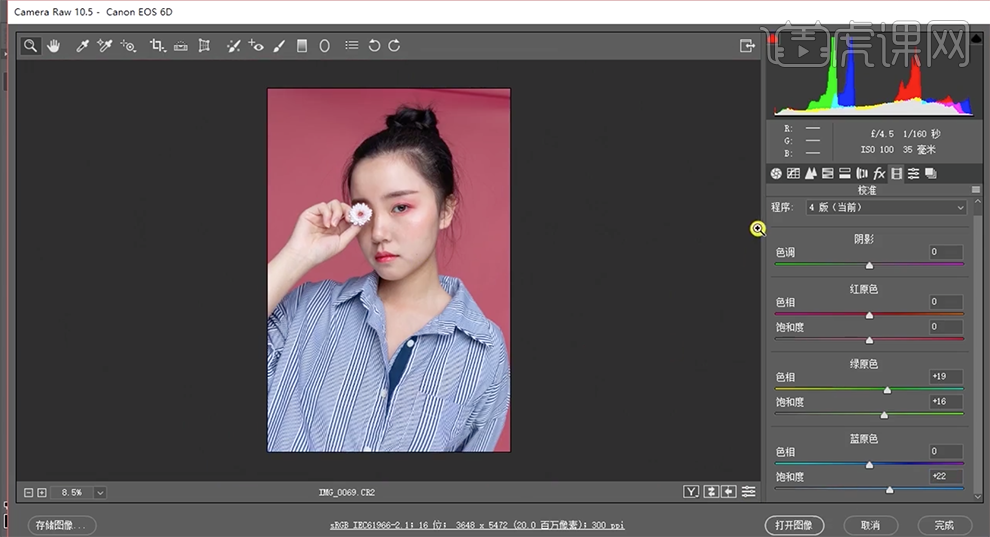This screenshot has width=990, height=537.
Task: Choose the Straighten tool
Action: (x=181, y=46)
